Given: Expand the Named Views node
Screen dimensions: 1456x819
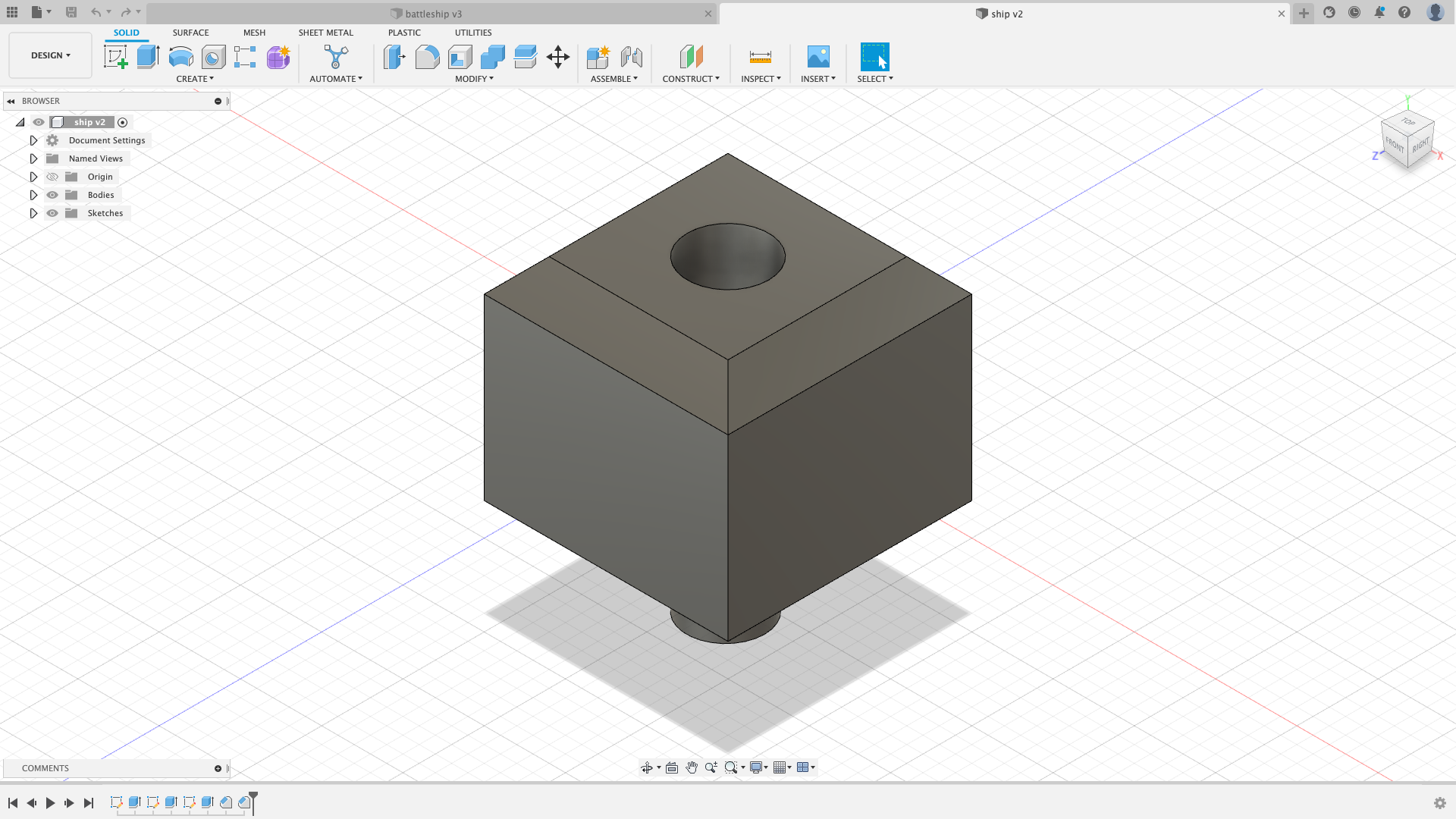Looking at the screenshot, I should 33,158.
